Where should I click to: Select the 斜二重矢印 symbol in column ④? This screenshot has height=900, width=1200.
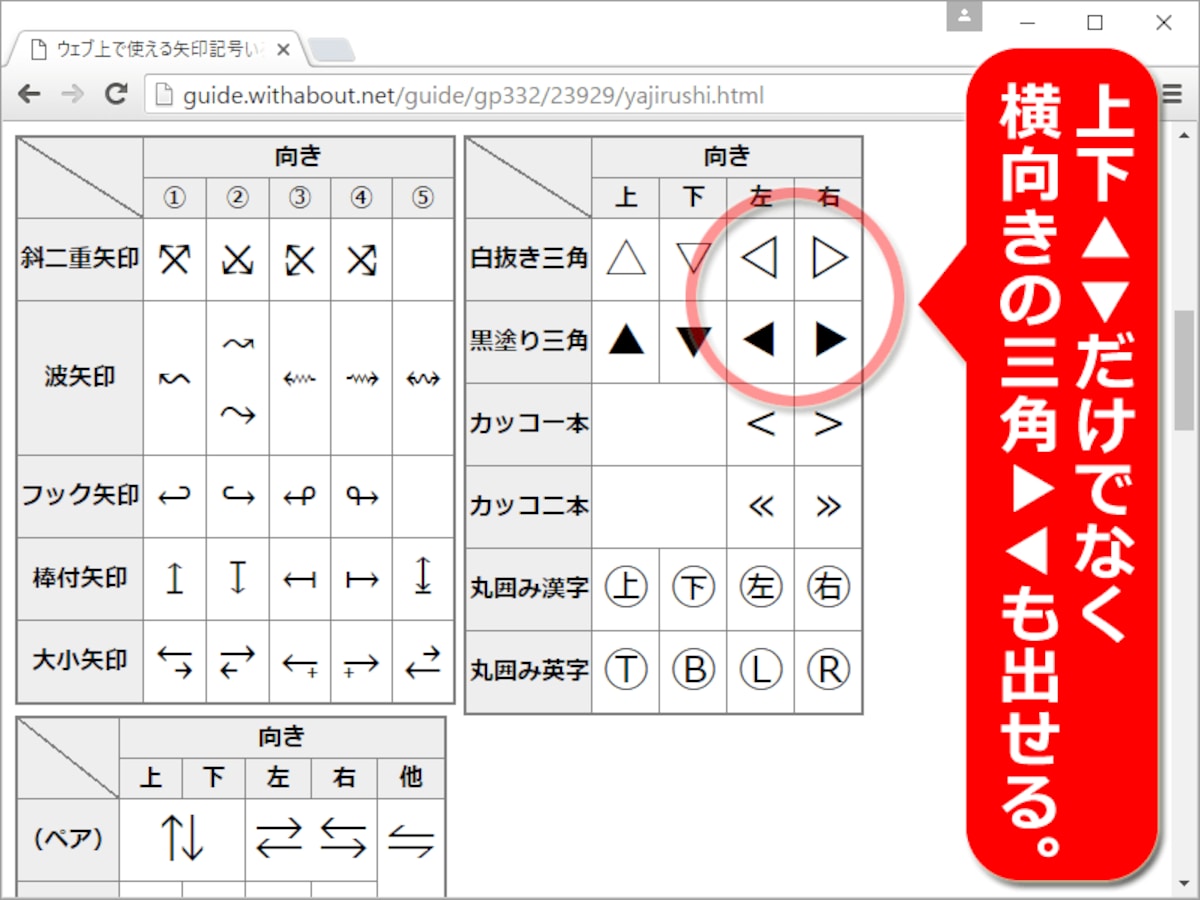click(x=361, y=260)
